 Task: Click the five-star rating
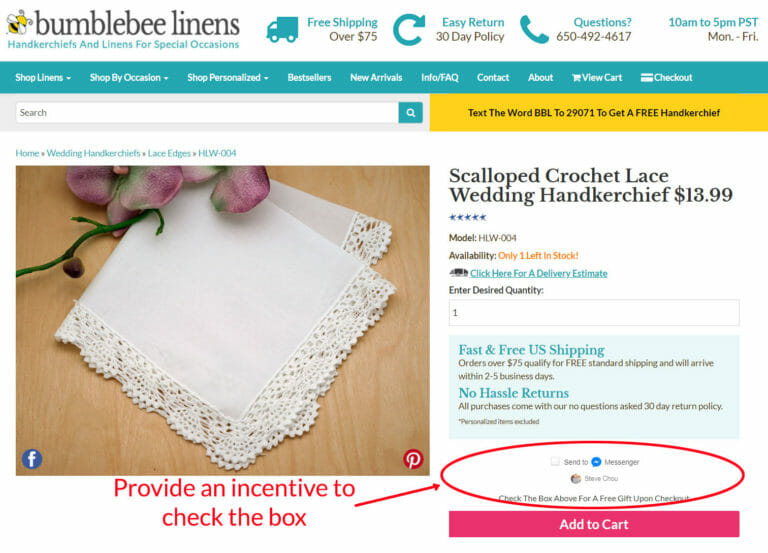468,217
